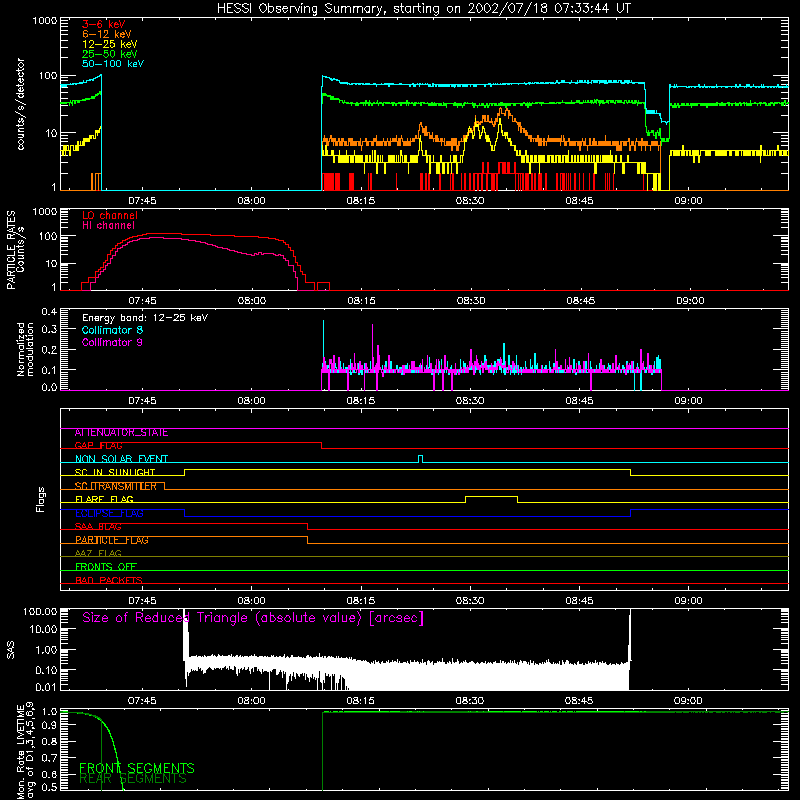This screenshot has height=800, width=800.
Task: Click the Normalized modulation axis label
Action: [24, 349]
